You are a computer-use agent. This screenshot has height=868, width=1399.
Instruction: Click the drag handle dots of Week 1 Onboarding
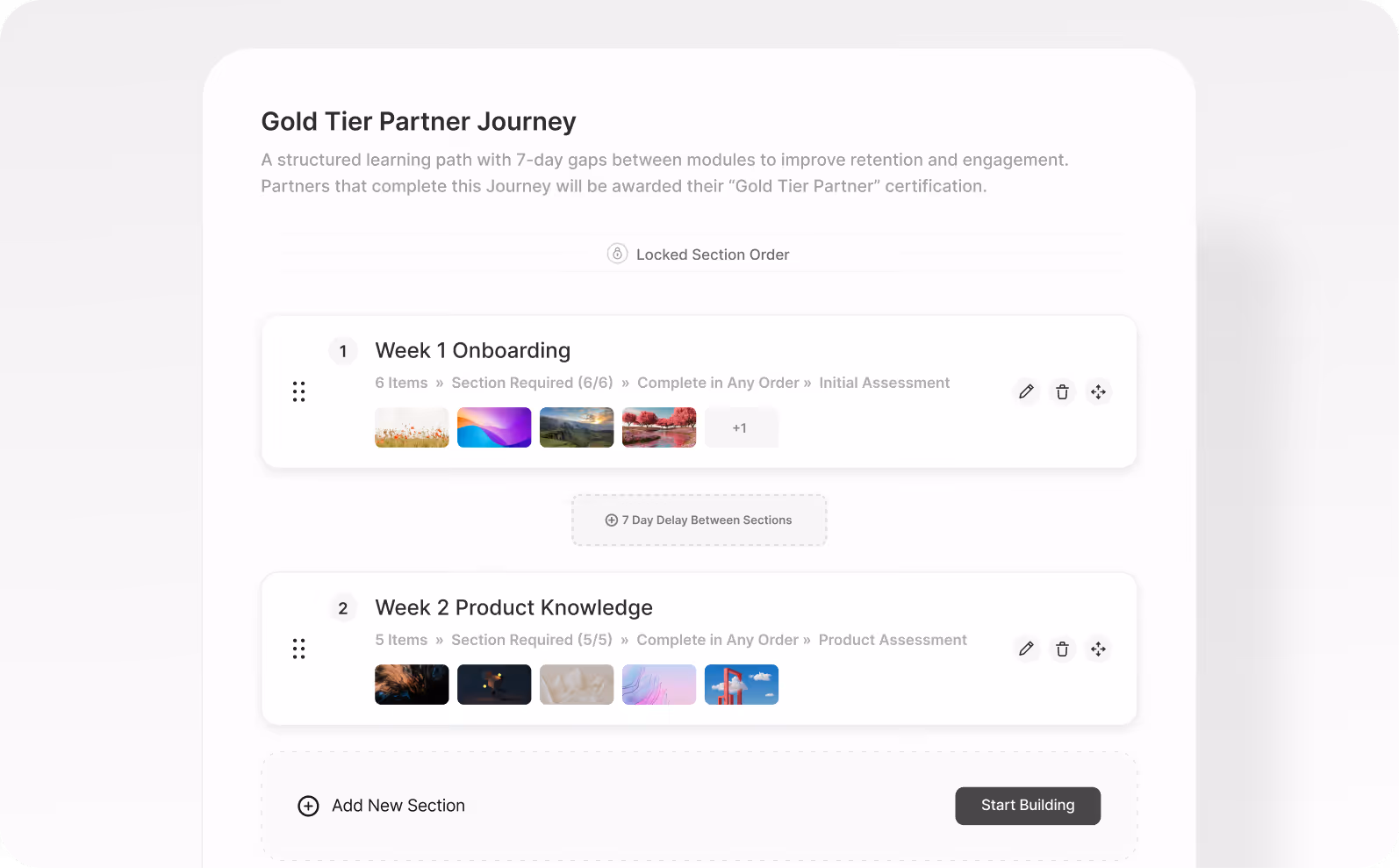(298, 391)
